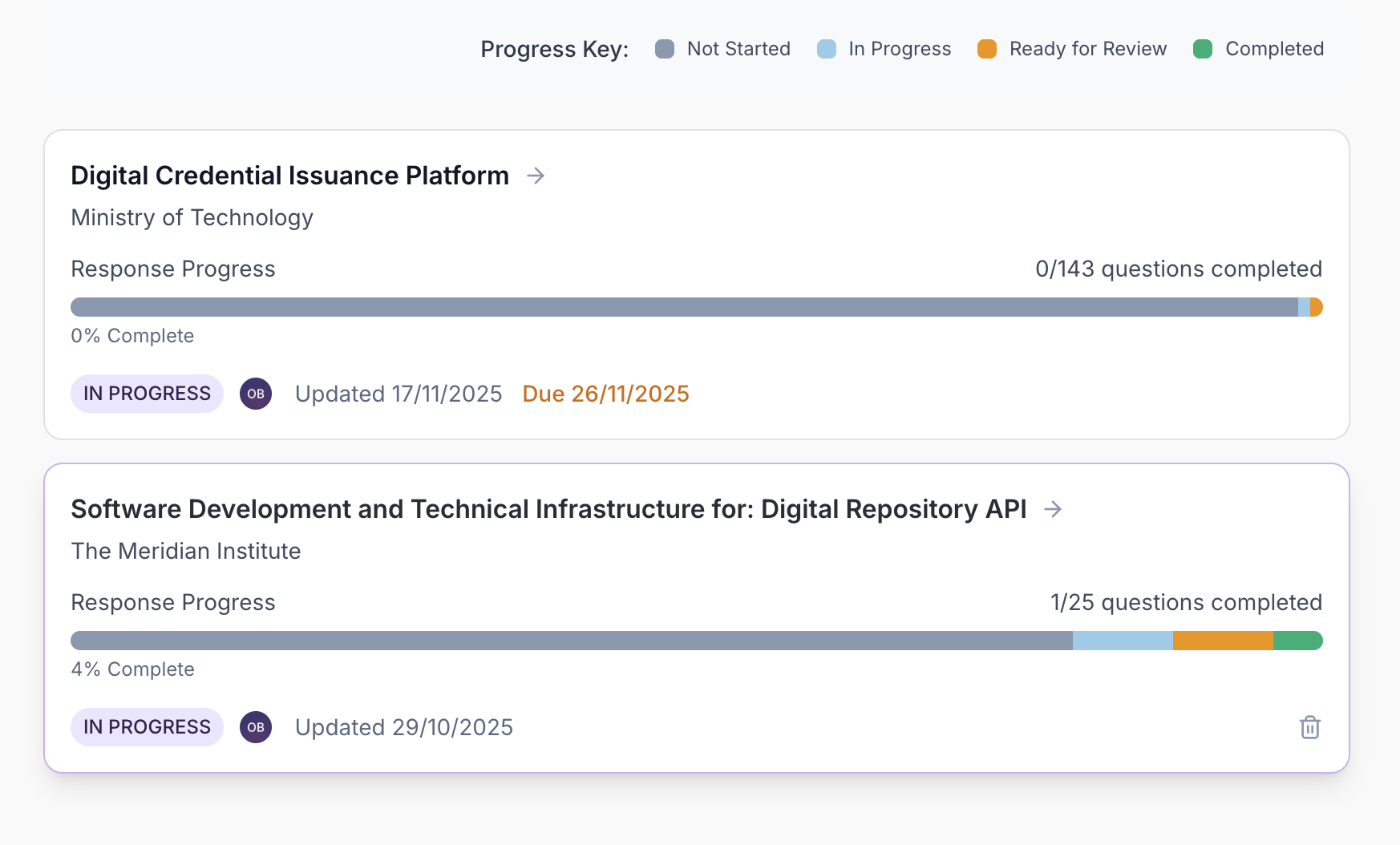Click light blue segment of Repository bar

point(1123,641)
